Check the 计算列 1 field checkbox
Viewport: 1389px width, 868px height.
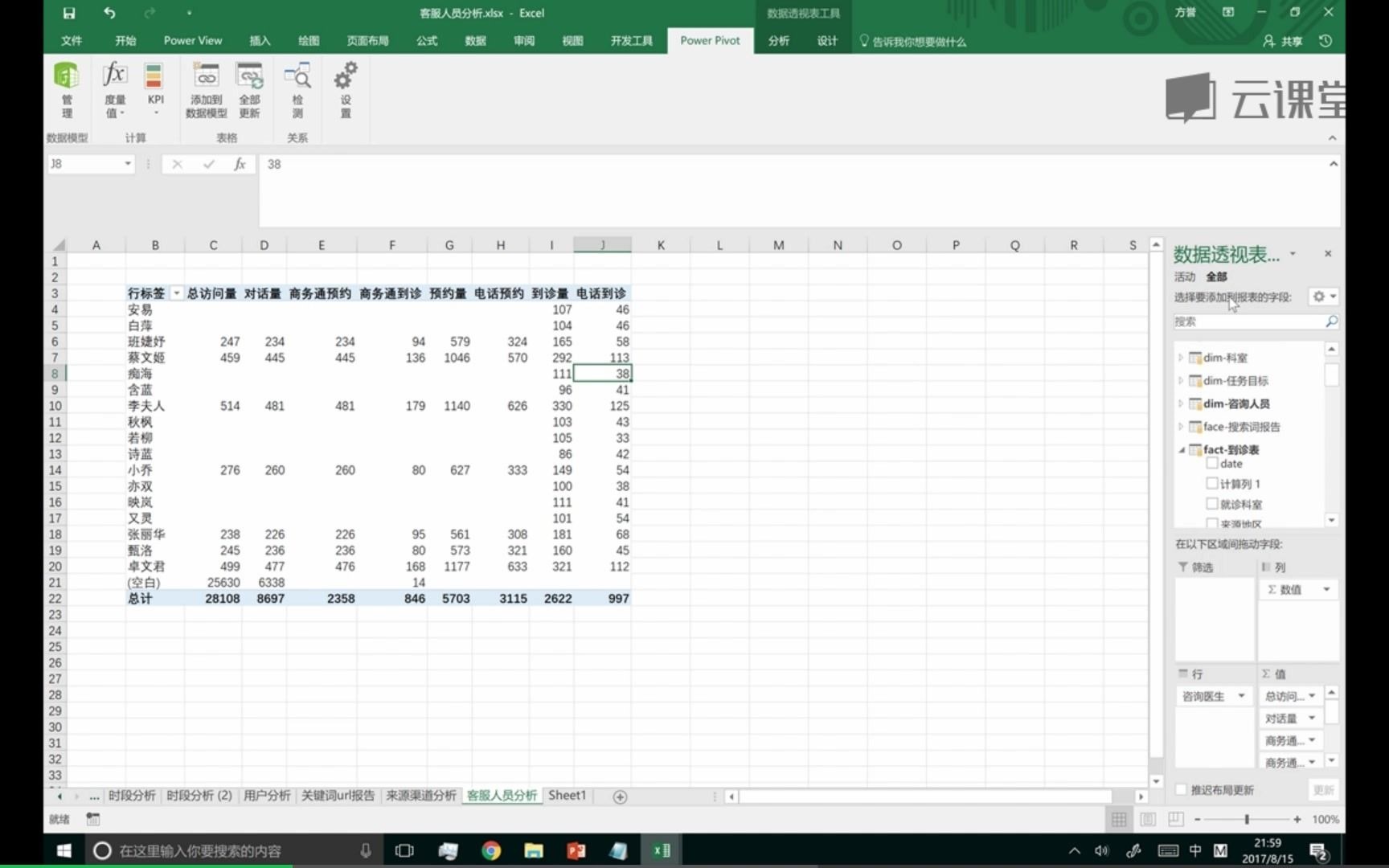1213,484
